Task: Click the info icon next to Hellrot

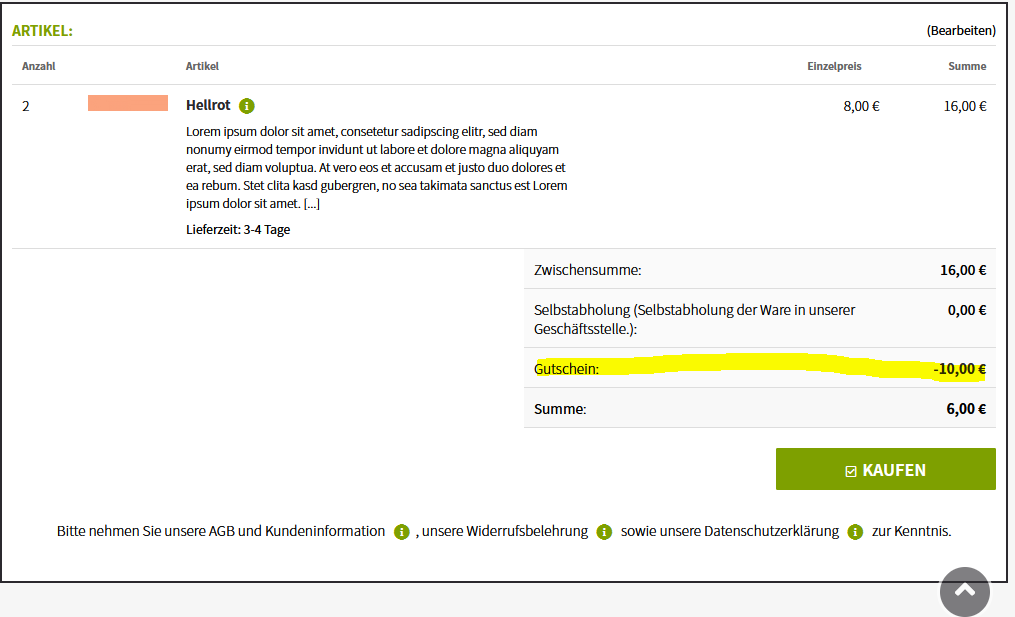Action: pyautogui.click(x=247, y=106)
